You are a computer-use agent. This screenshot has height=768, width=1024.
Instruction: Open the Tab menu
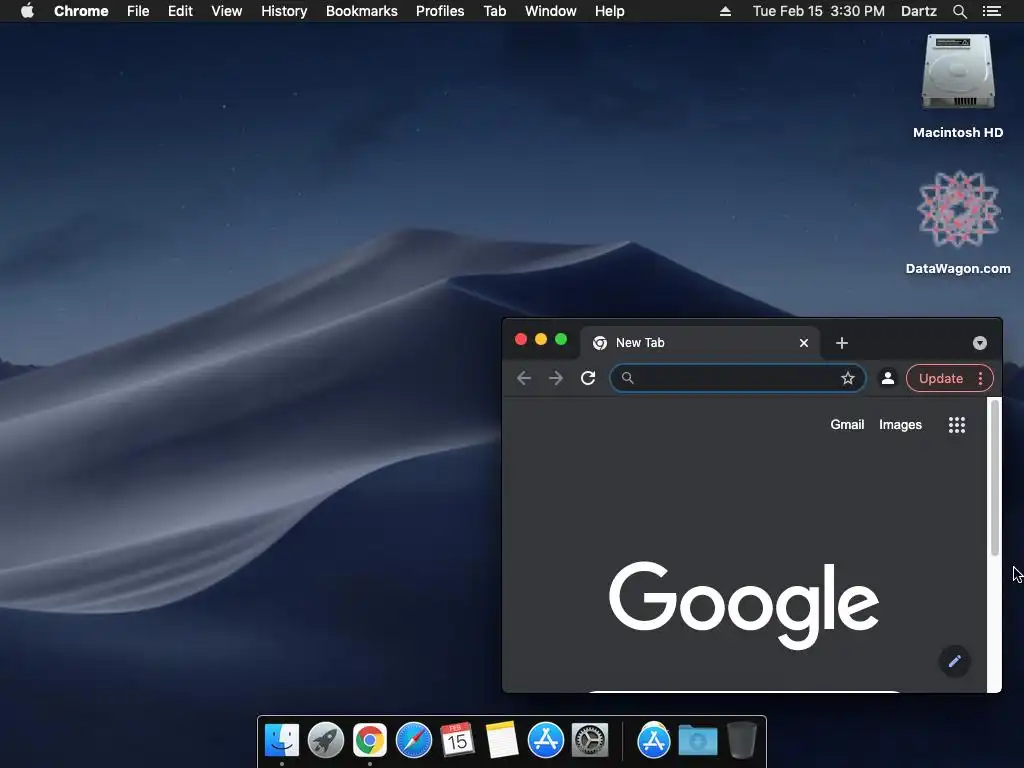[x=495, y=11]
